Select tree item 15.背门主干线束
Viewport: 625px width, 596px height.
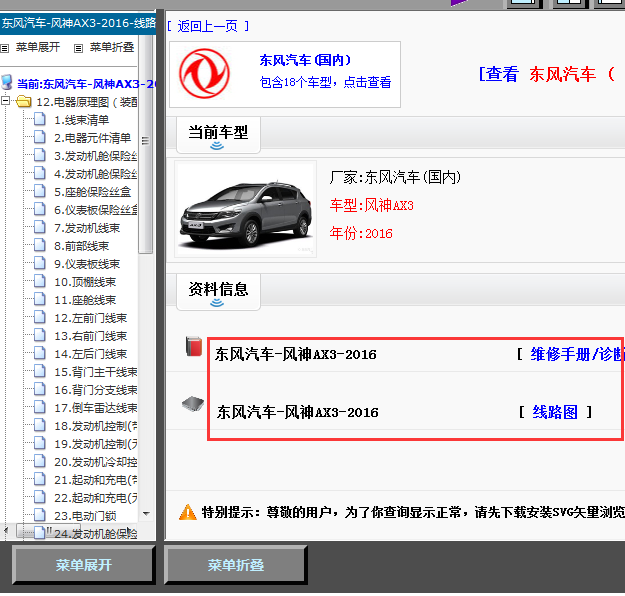96,372
